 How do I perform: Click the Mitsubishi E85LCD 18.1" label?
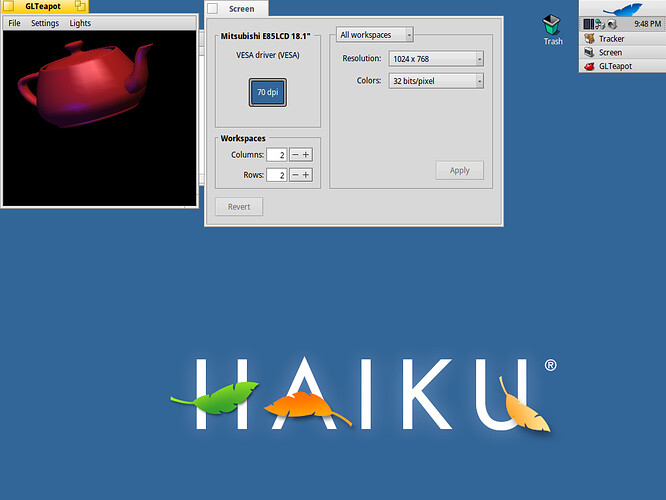click(265, 36)
